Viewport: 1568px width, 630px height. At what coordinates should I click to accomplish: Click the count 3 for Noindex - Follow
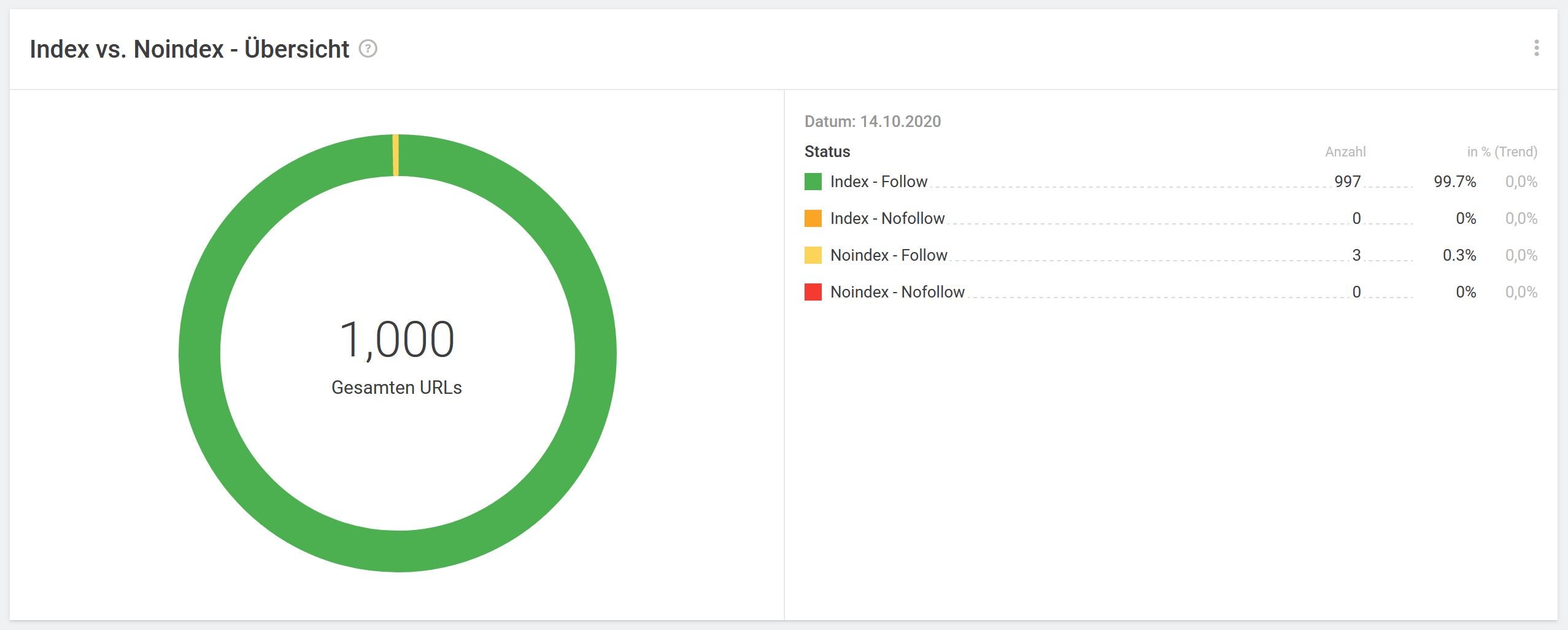[x=1356, y=255]
